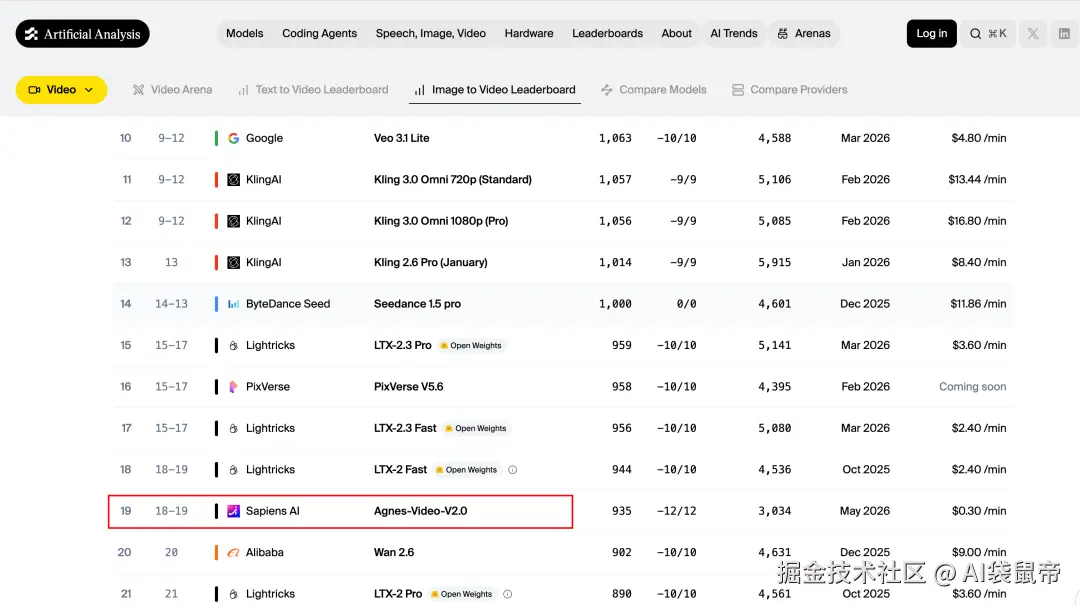Open Kling 2.6 Pro (January) link
This screenshot has height=605, width=1080.
tap(430, 263)
